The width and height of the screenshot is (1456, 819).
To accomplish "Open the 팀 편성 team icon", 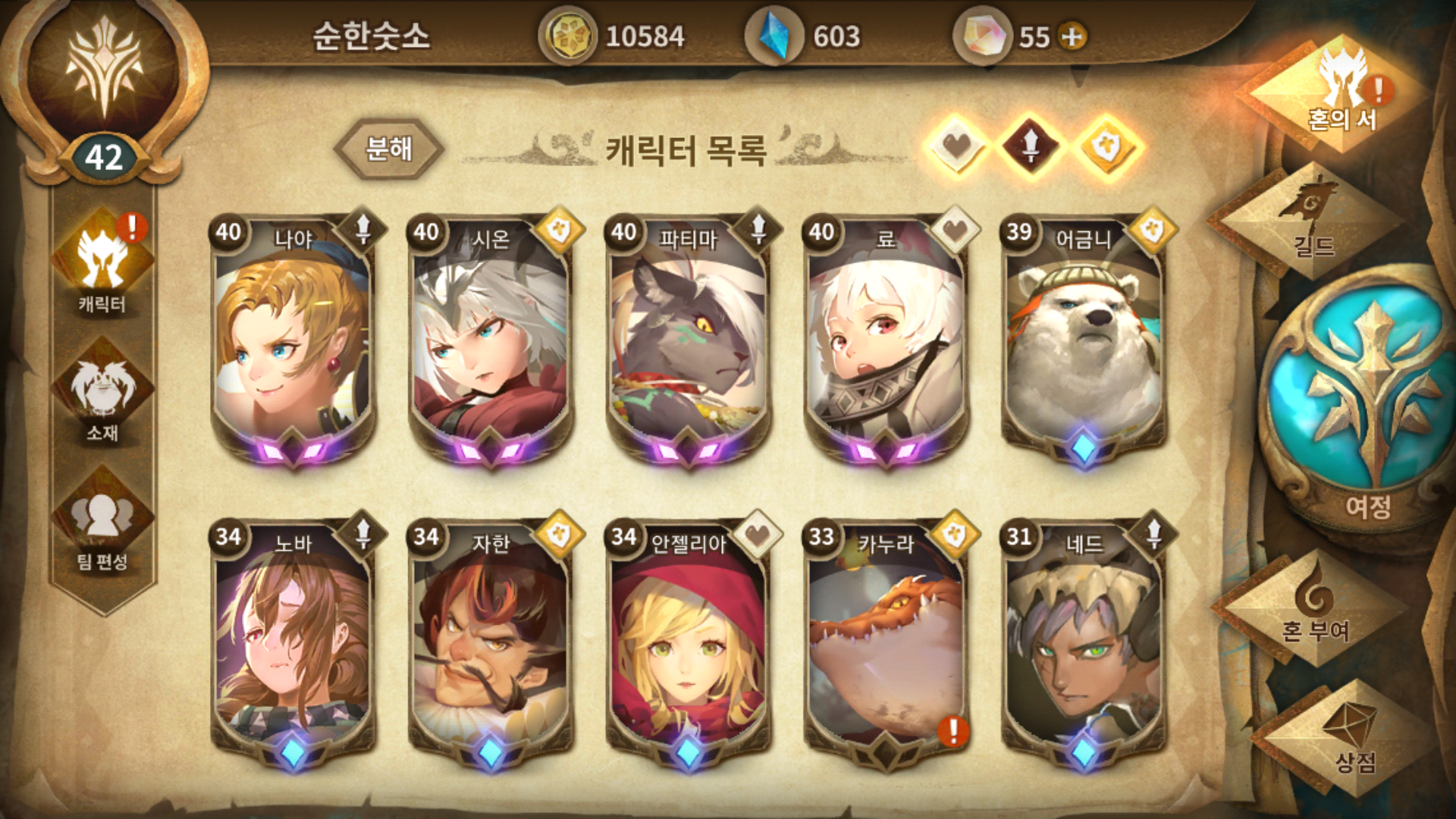I will tap(102, 523).
